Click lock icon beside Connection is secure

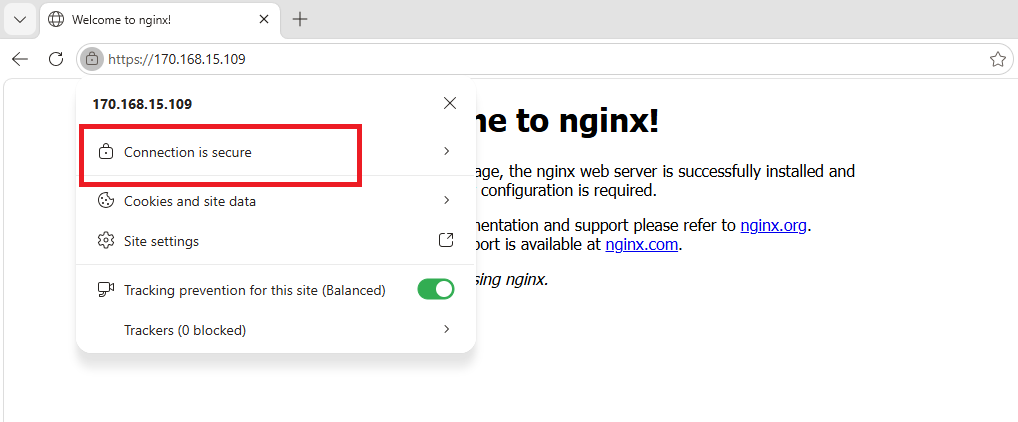click(x=105, y=153)
